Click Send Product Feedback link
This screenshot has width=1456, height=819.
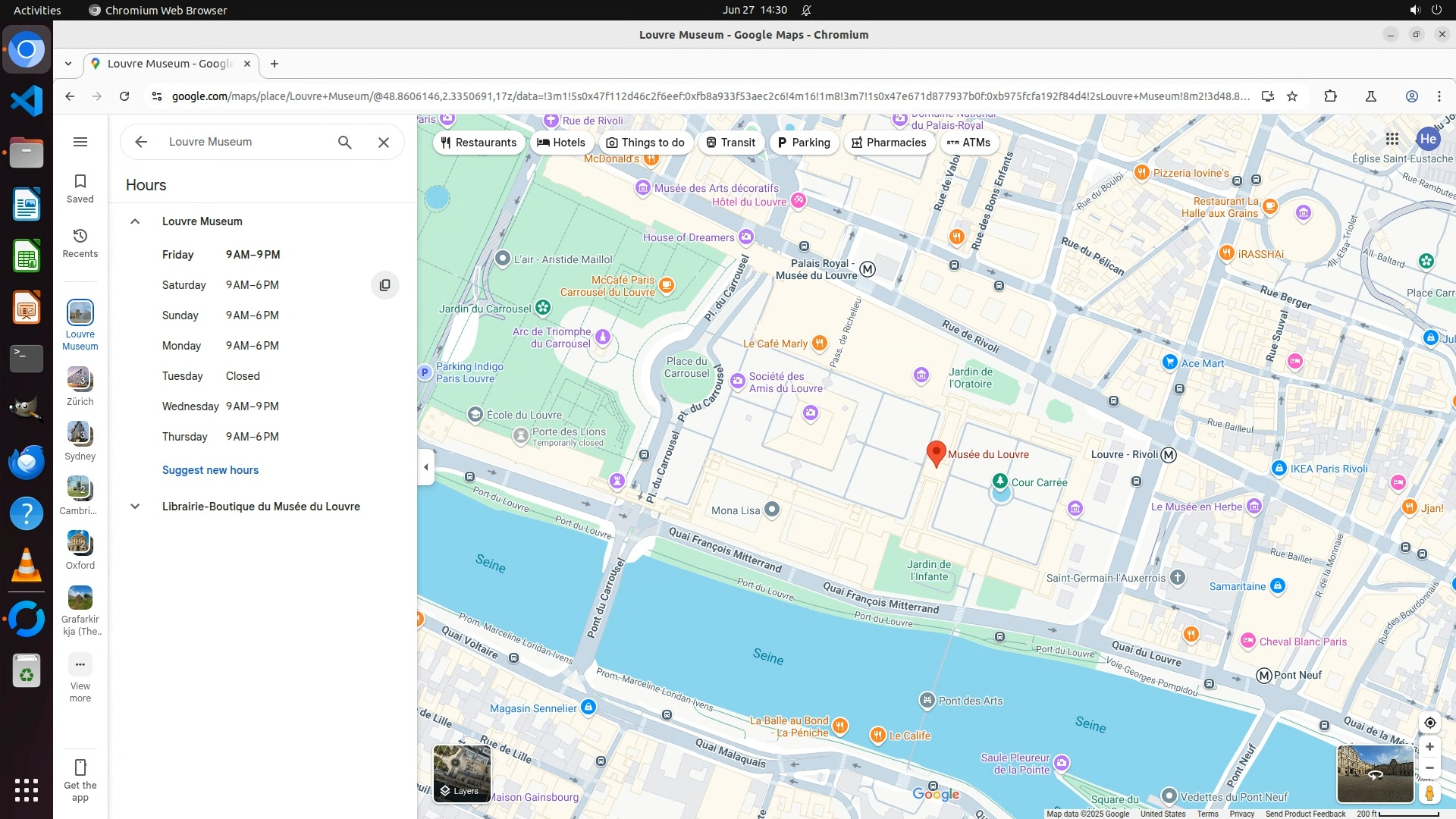(x=1305, y=814)
